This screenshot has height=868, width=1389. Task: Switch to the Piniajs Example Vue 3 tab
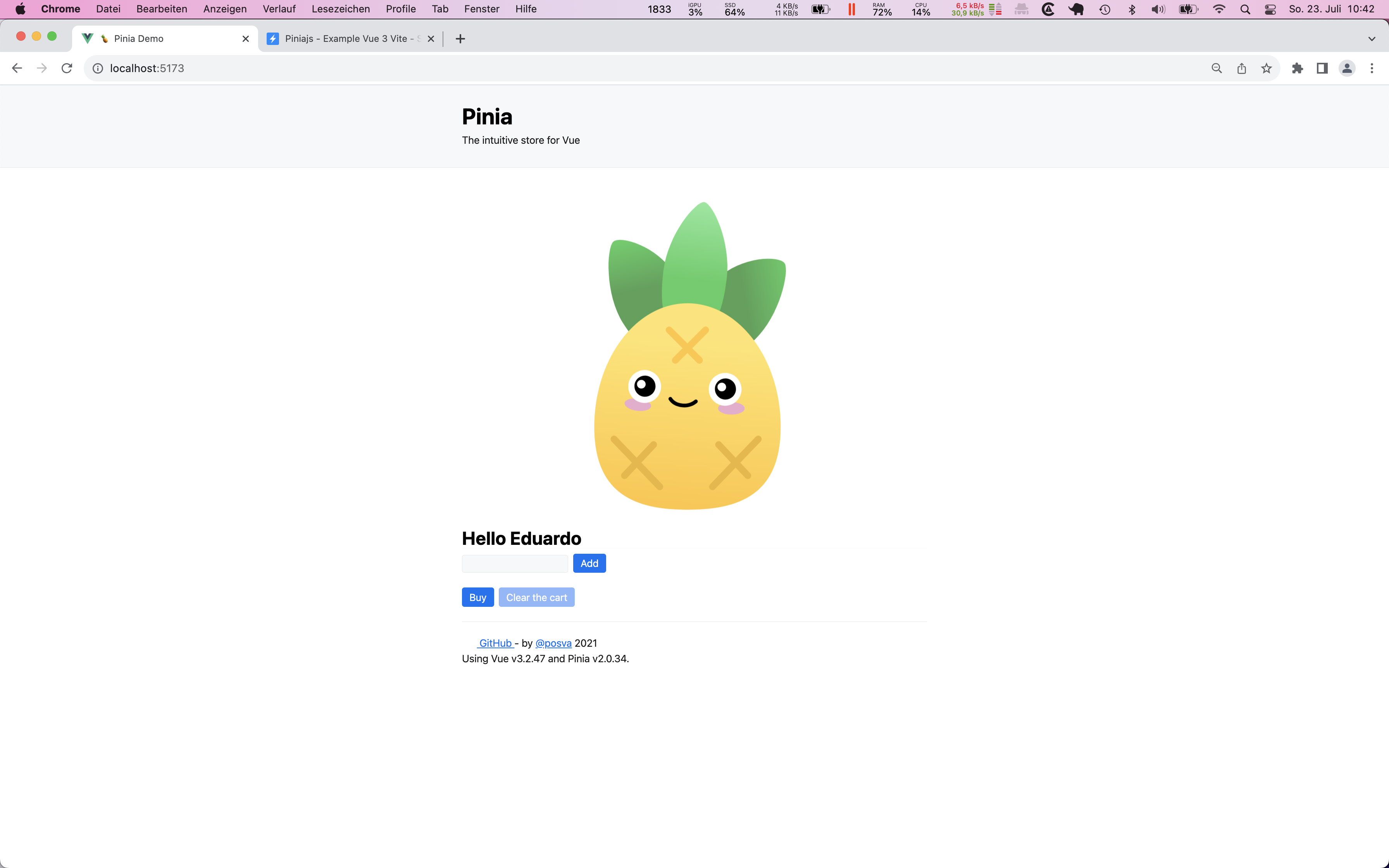coord(345,38)
